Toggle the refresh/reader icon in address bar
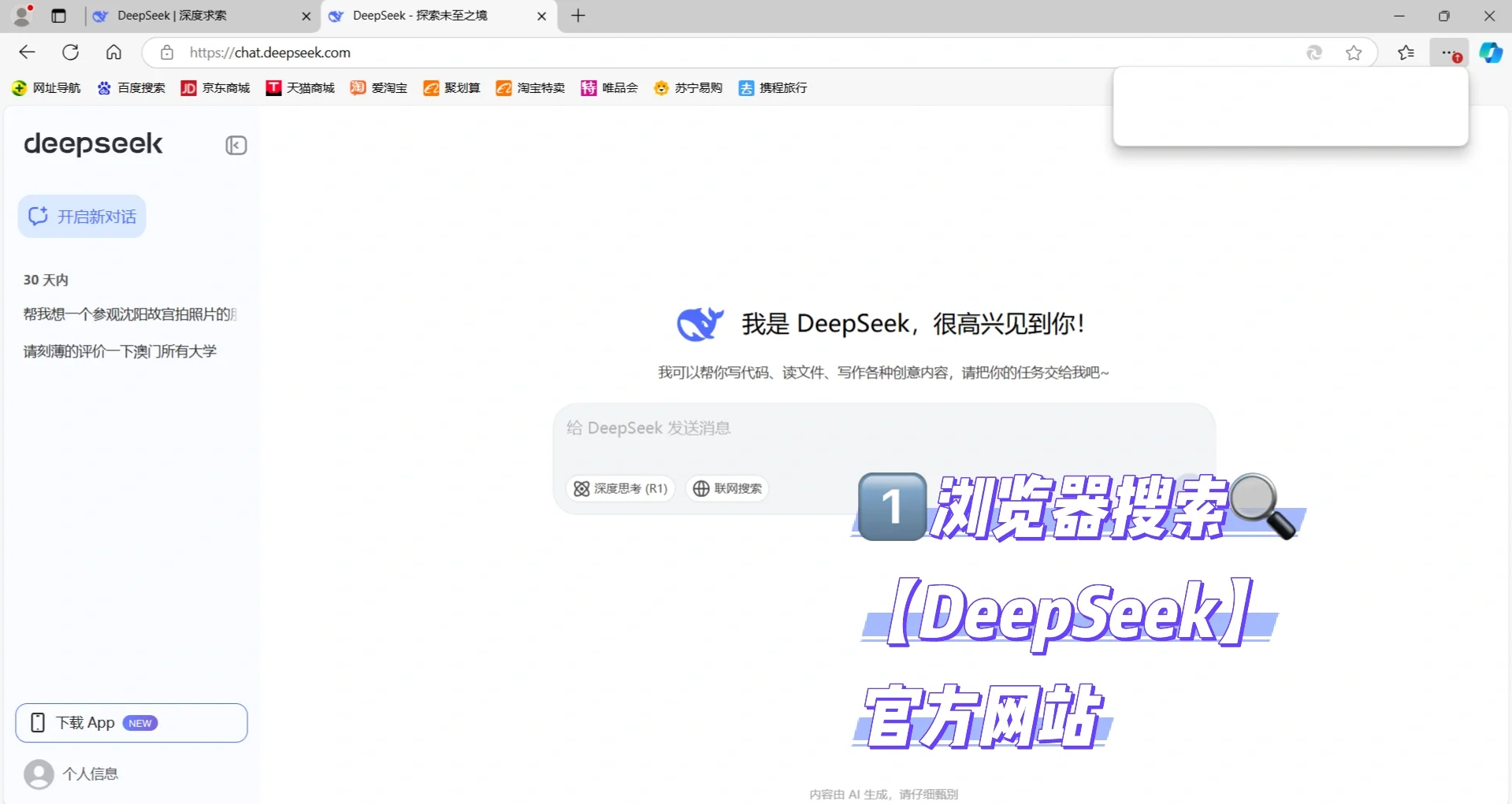1512x804 pixels. pos(1314,52)
